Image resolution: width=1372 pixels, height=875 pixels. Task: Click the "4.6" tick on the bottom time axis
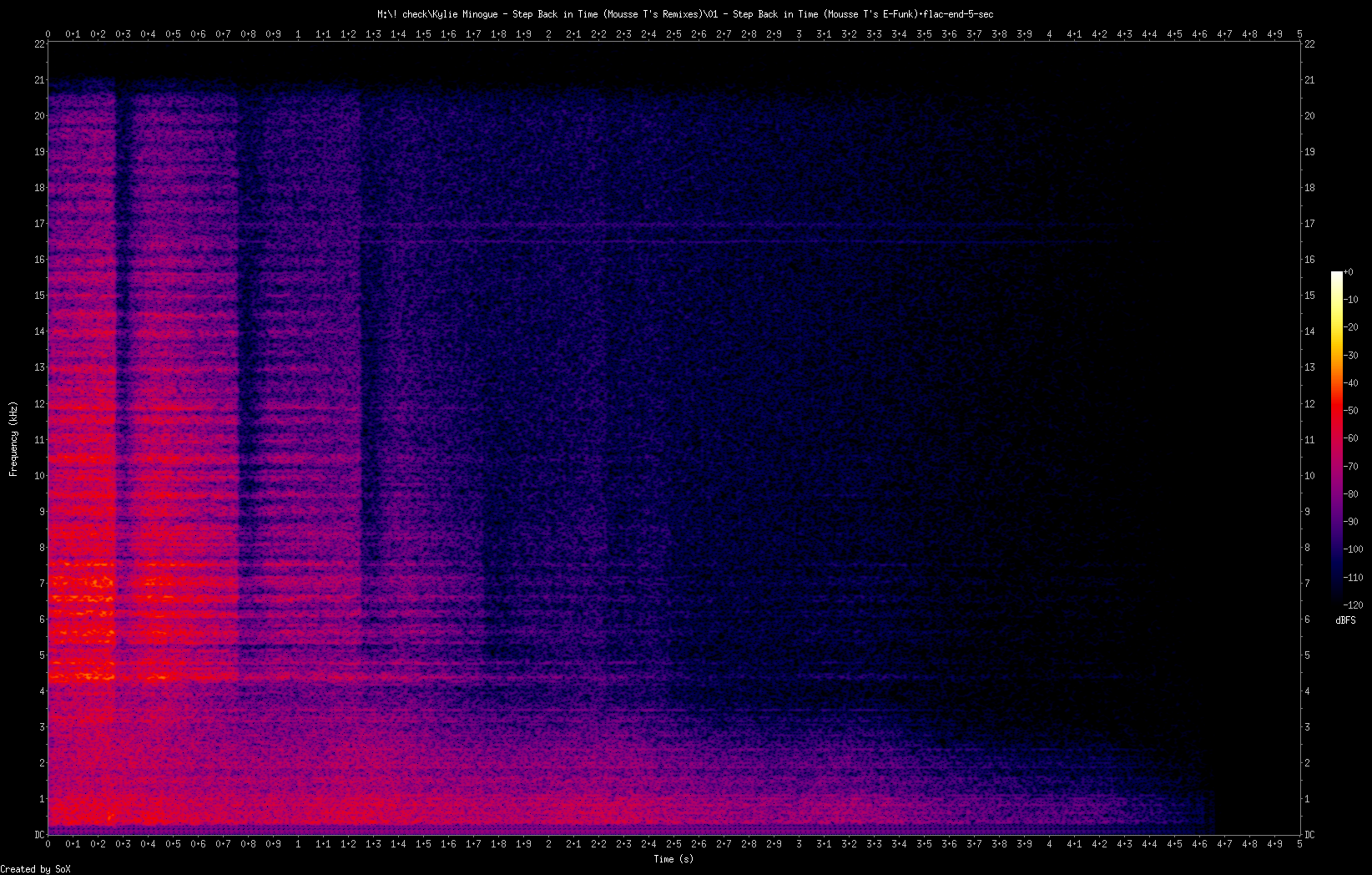point(1199,844)
